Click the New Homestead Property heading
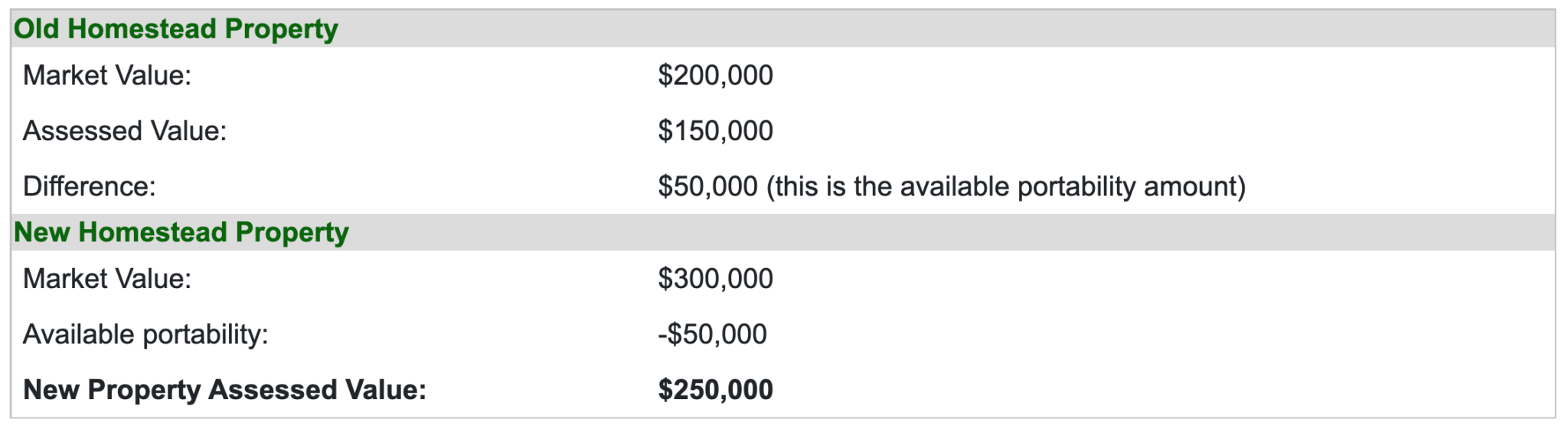The width and height of the screenshot is (1568, 429). [181, 232]
